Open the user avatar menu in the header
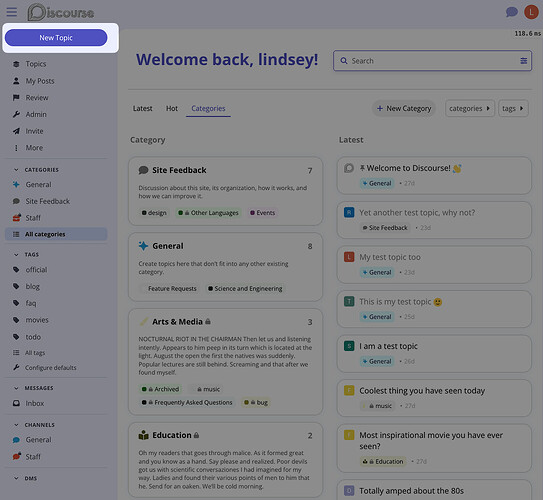The width and height of the screenshot is (543, 500). pyautogui.click(x=531, y=12)
